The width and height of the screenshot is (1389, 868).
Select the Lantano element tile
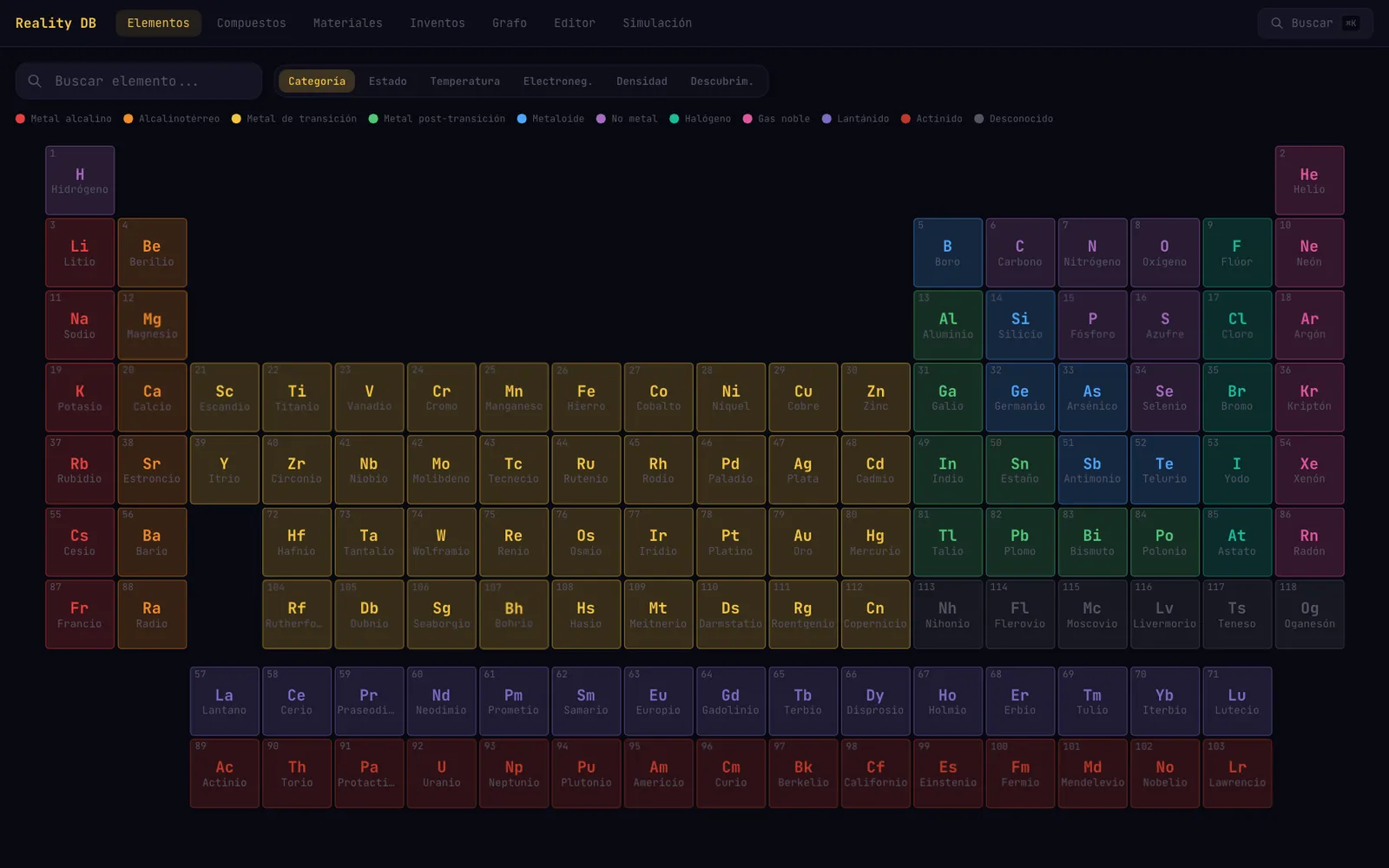(x=224, y=701)
